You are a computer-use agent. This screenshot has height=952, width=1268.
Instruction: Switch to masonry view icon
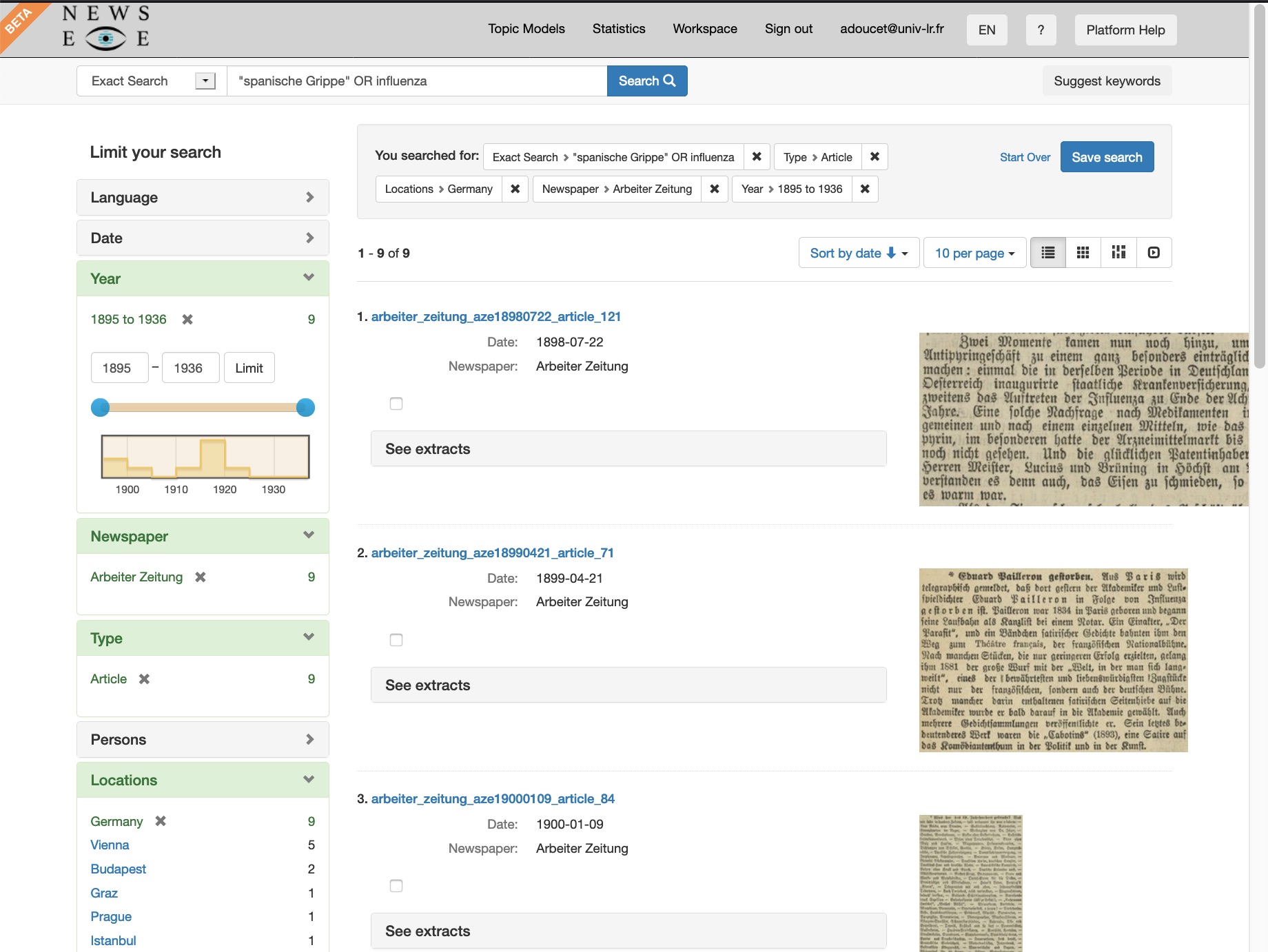click(1118, 253)
